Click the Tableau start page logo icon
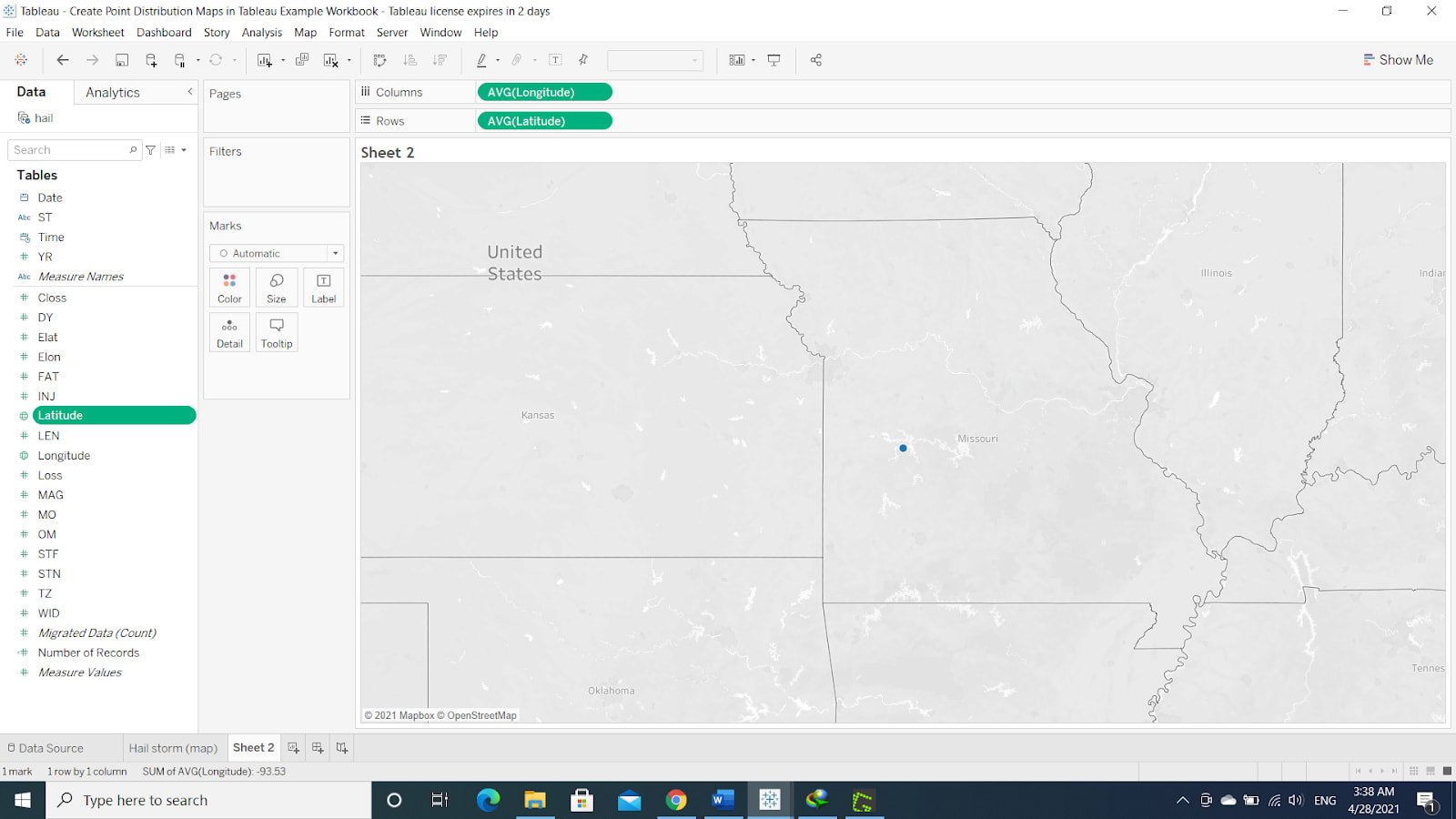 (x=21, y=60)
